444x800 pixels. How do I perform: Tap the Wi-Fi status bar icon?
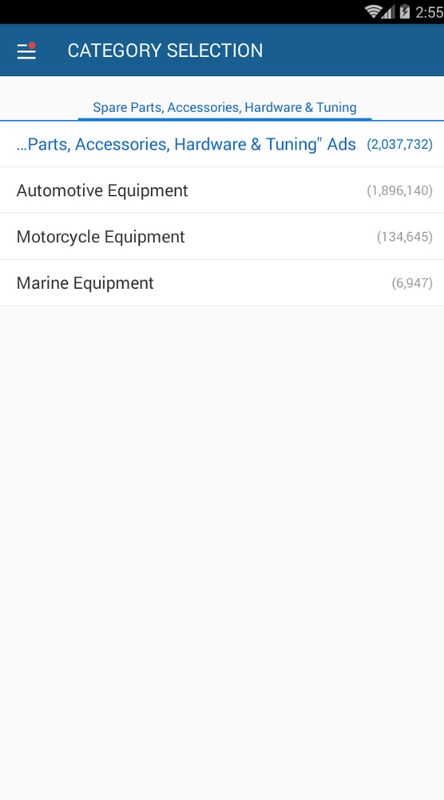coord(374,11)
